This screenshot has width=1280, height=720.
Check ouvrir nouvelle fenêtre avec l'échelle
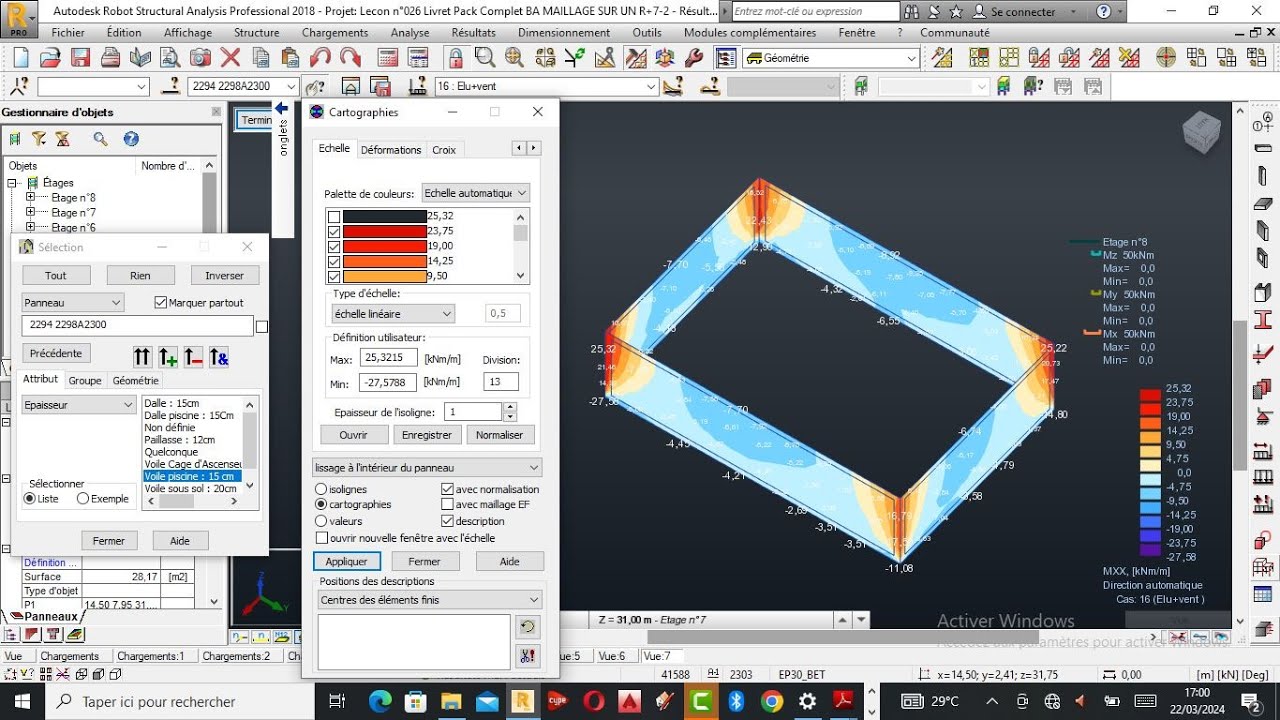[x=321, y=537]
